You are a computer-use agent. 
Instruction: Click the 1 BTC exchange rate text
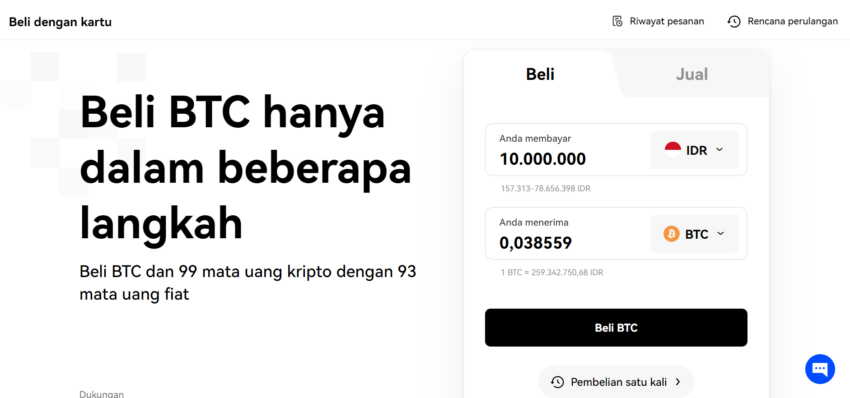point(552,272)
